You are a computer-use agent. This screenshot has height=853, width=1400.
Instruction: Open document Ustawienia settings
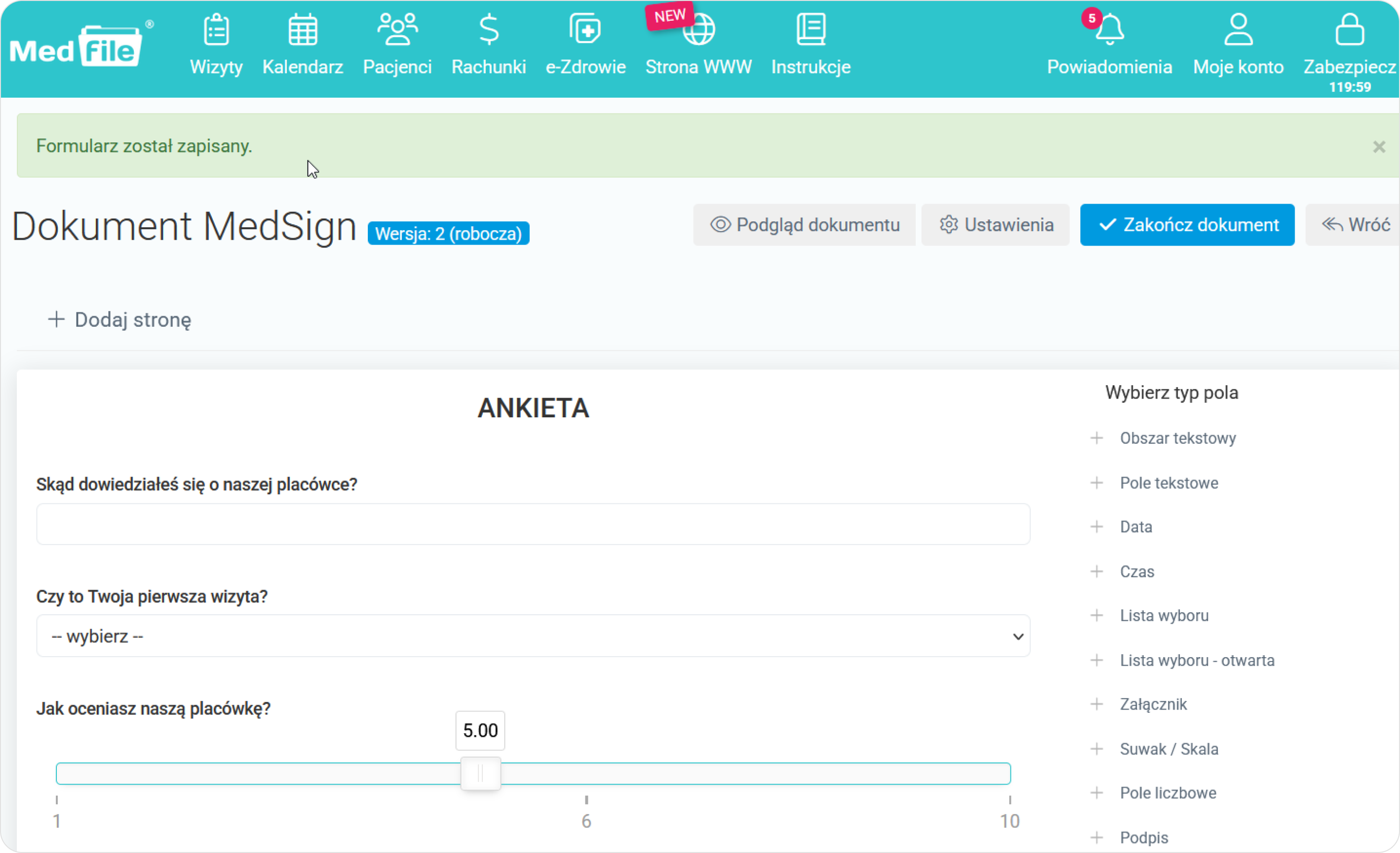(996, 225)
